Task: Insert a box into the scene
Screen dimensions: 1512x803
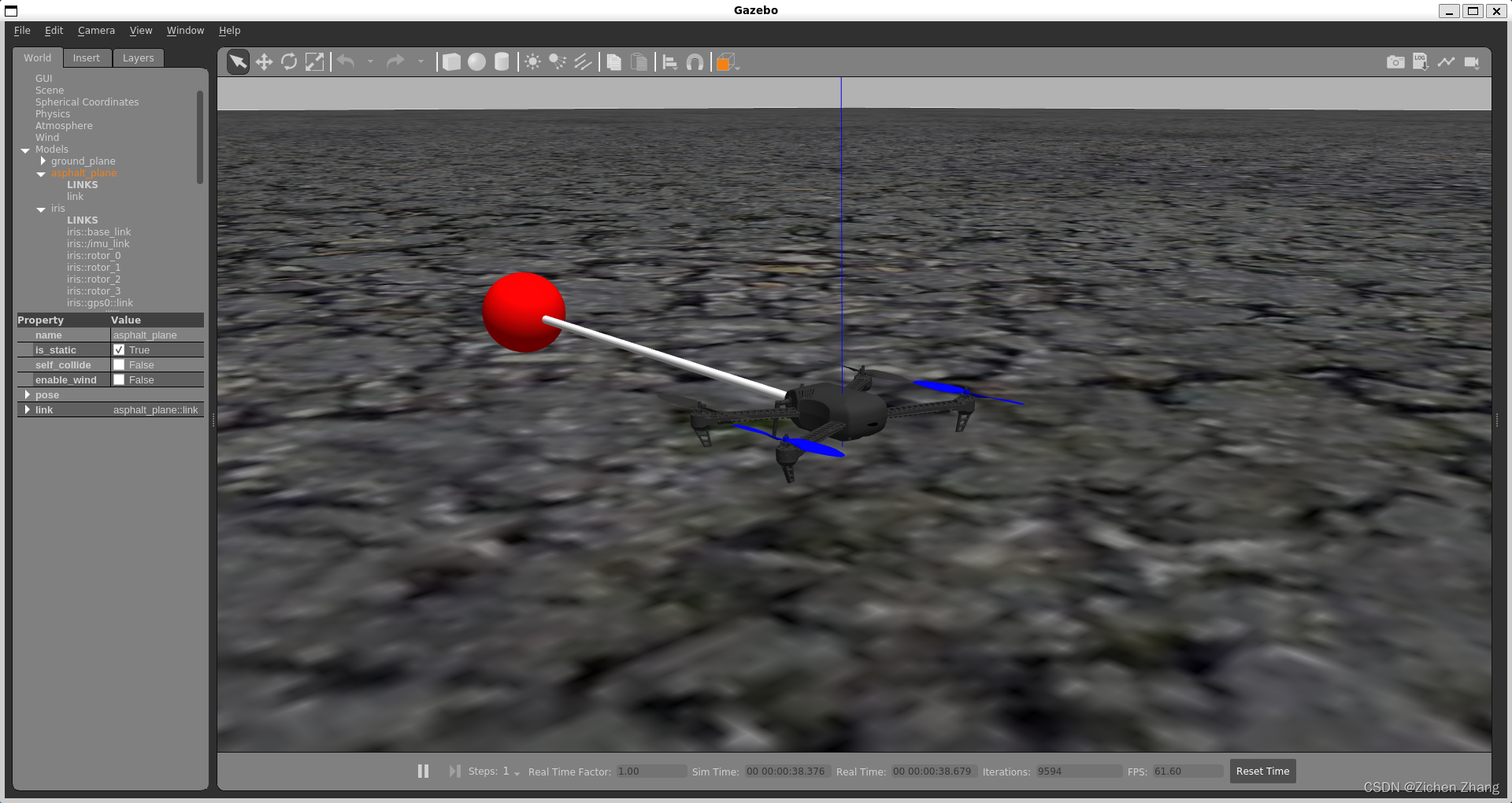Action: click(x=451, y=61)
